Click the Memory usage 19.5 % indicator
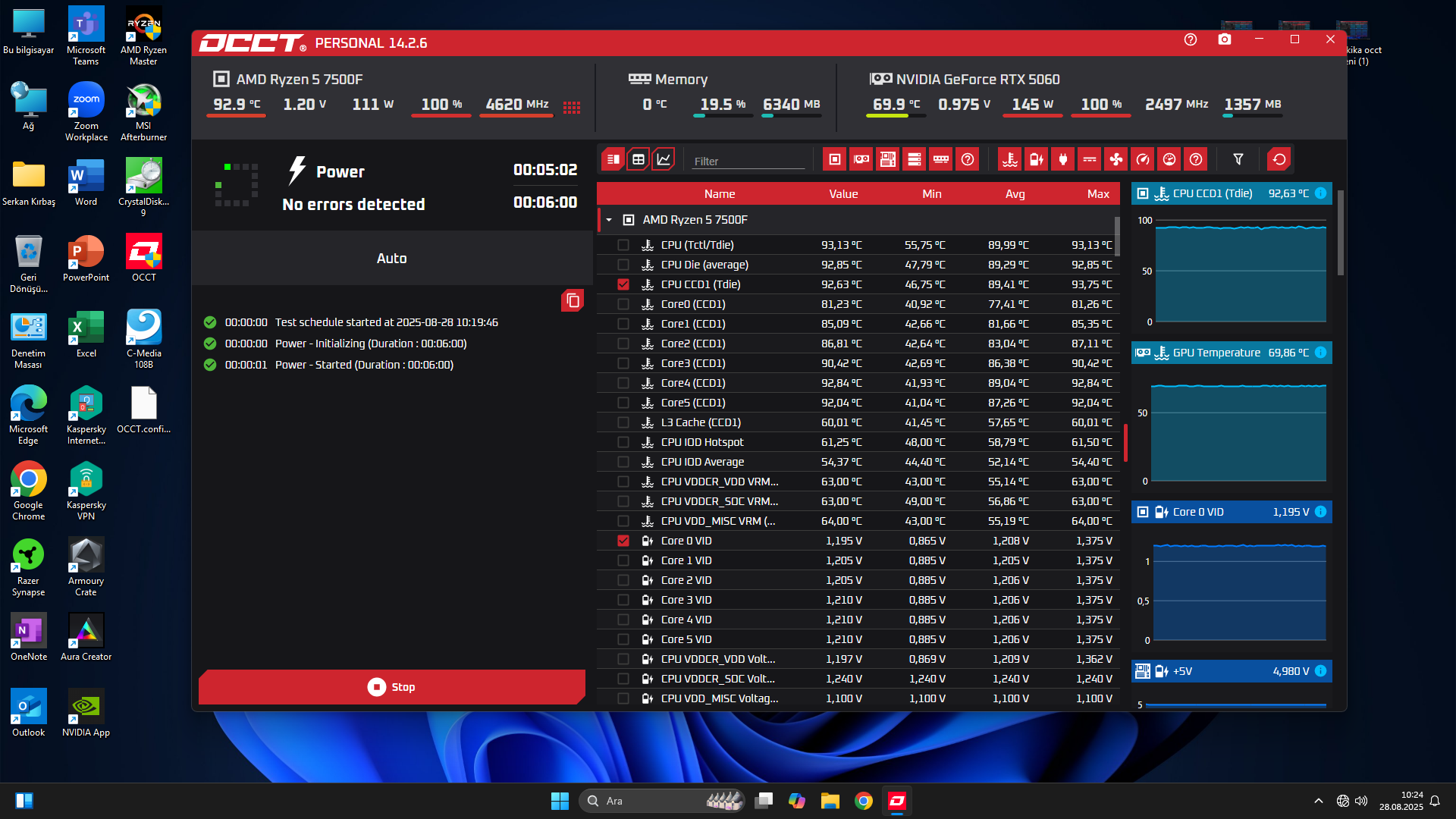Image resolution: width=1456 pixels, height=819 pixels. [723, 105]
